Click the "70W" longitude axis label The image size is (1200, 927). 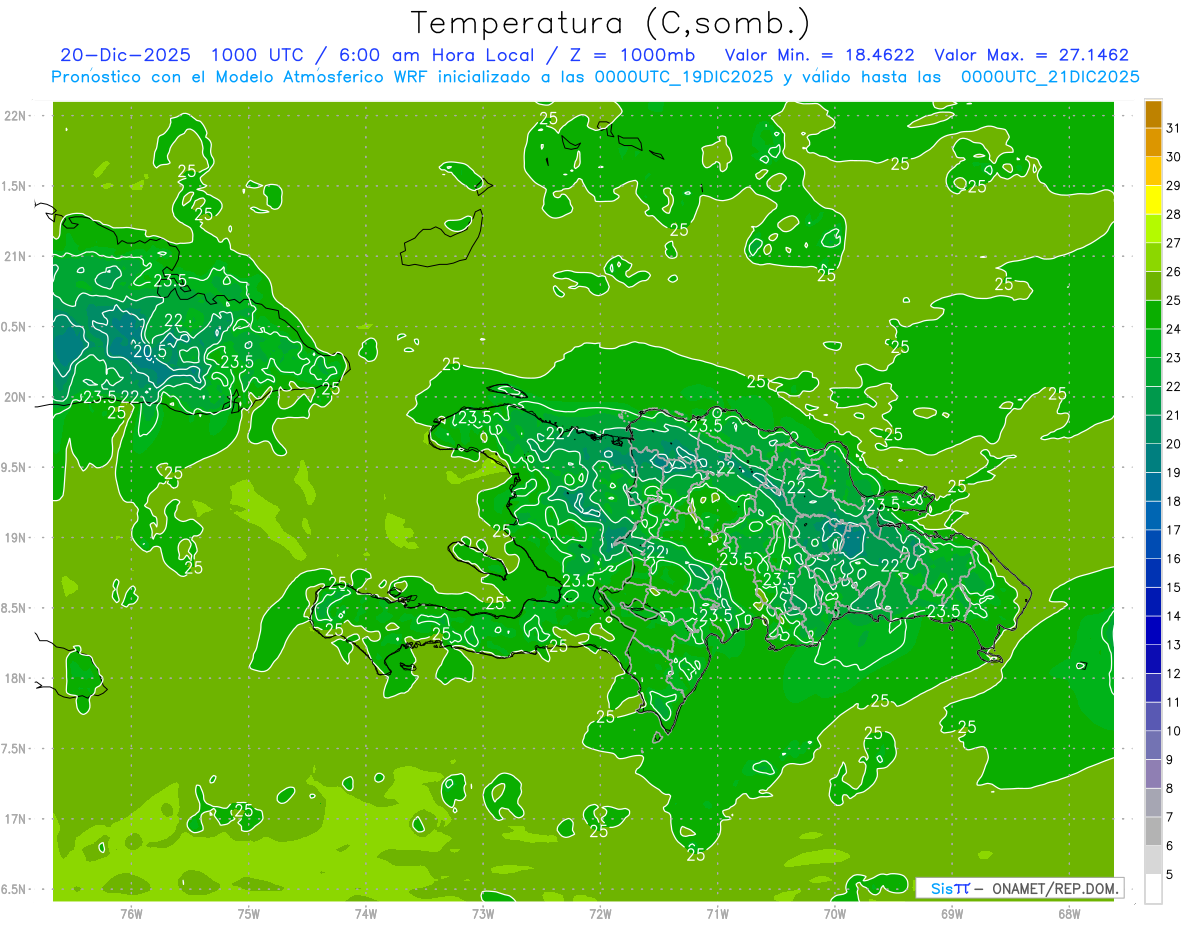835,913
